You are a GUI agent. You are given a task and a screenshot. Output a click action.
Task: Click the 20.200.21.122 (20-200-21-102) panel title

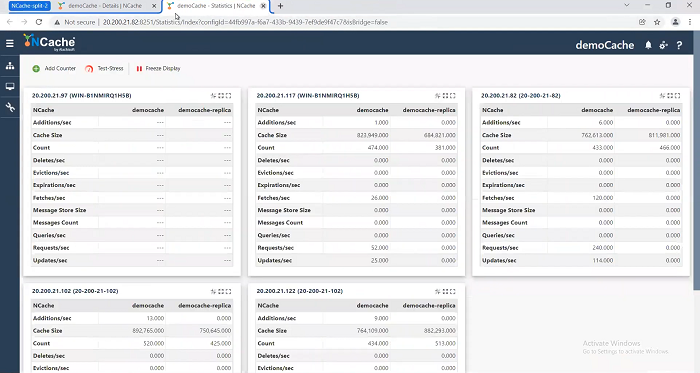300,291
